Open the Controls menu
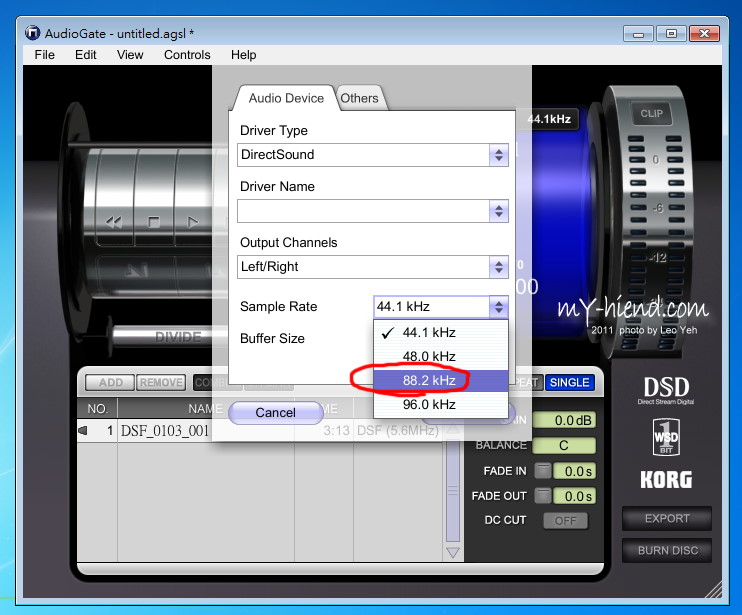742x615 pixels. [187, 55]
